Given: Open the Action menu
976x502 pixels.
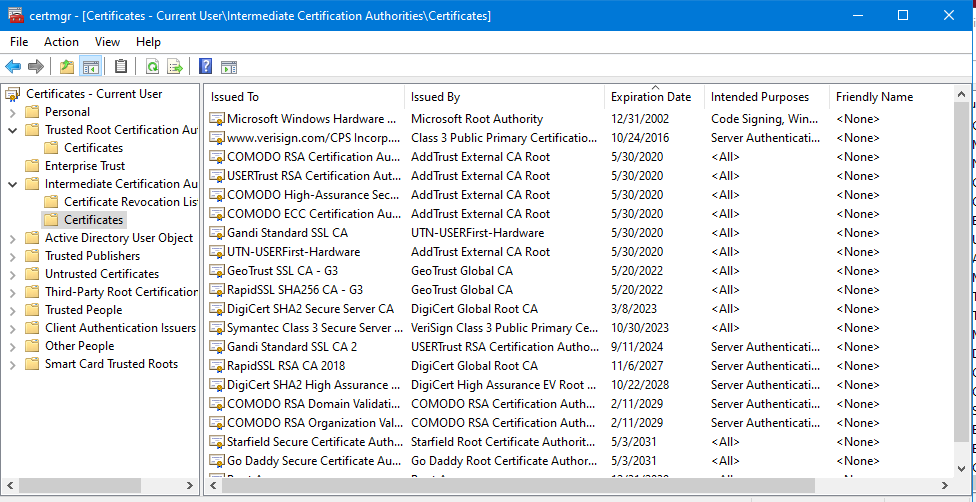Looking at the screenshot, I should (61, 42).
